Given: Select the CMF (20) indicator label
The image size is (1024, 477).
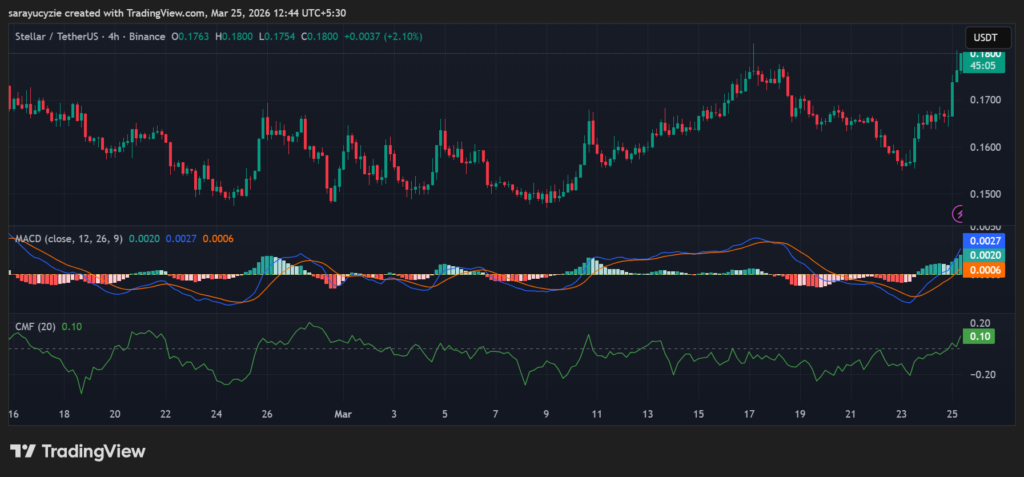Looking at the screenshot, I should (x=34, y=325).
